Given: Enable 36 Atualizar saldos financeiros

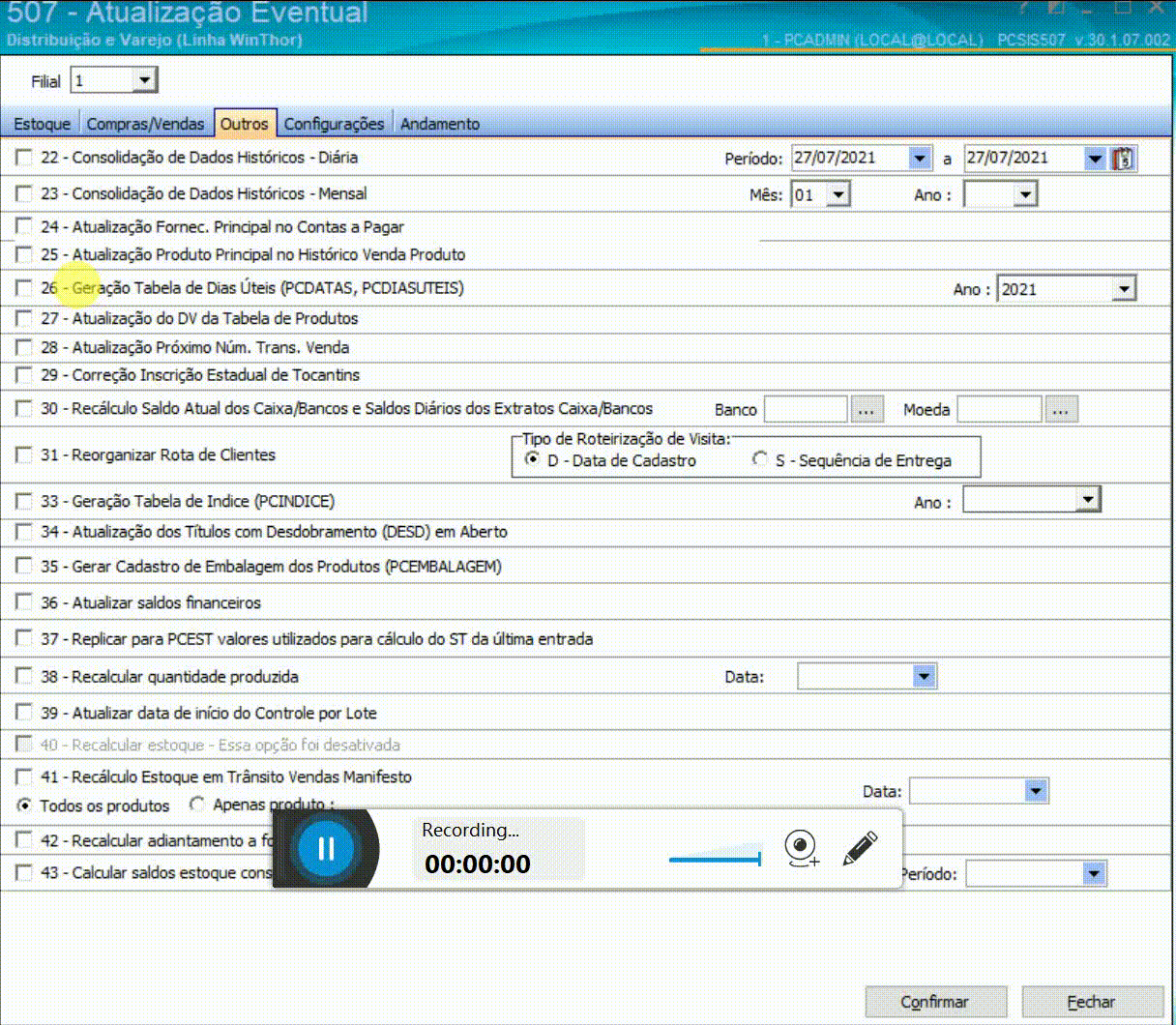Looking at the screenshot, I should [x=24, y=602].
